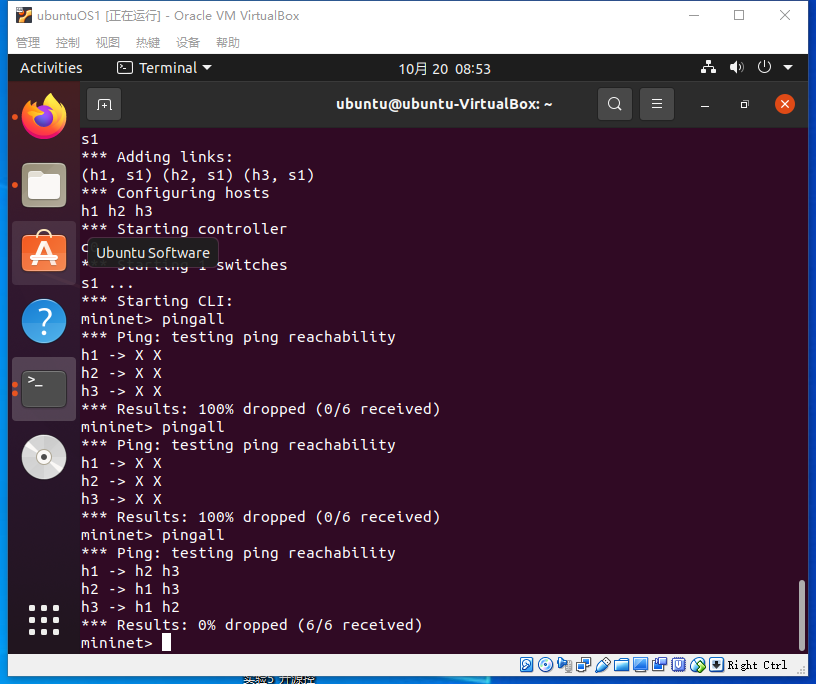Open the 管理 menu in VirtualBox
816x684 pixels.
click(x=28, y=42)
